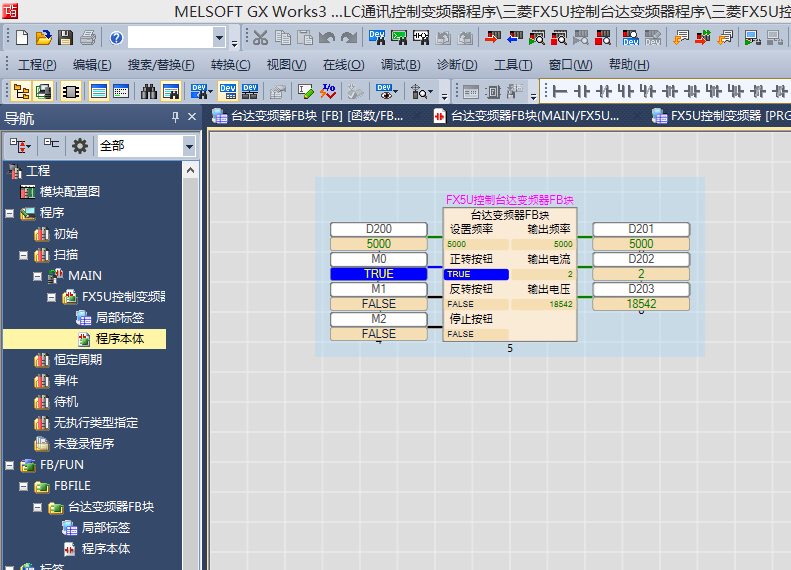Open the toolbar combo box dropdown arrow

(219, 37)
